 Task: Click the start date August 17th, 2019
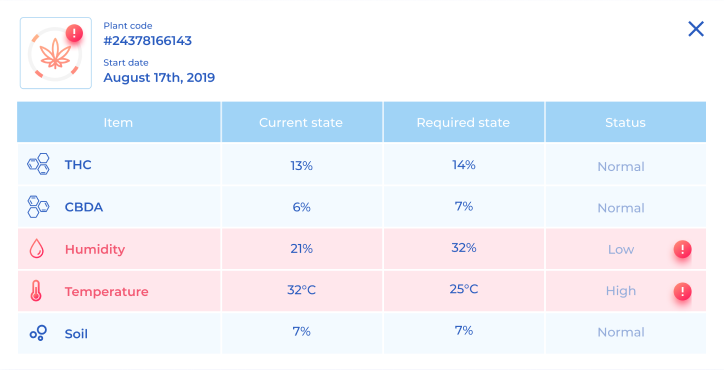(159, 77)
